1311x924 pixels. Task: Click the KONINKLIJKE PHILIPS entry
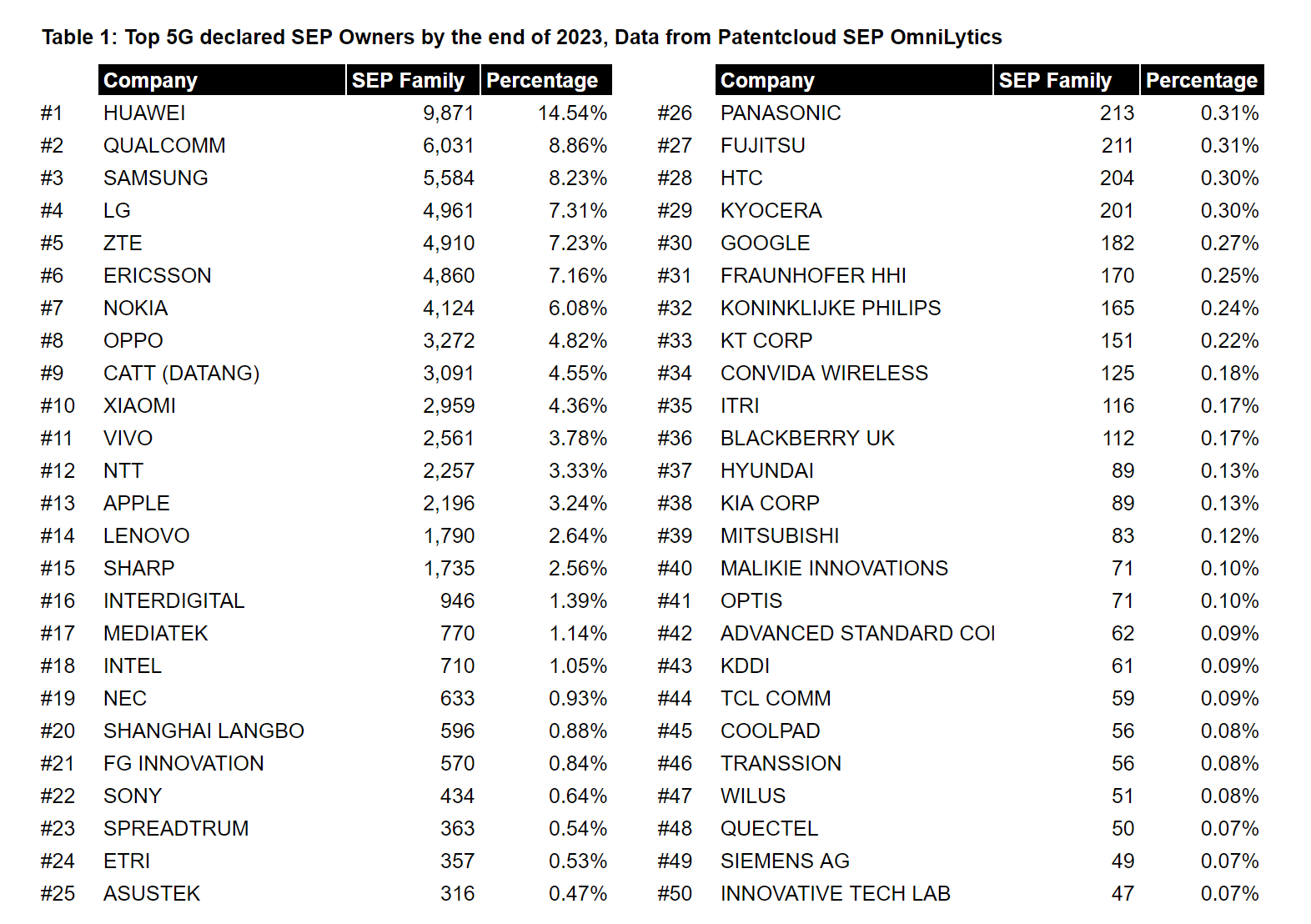click(830, 308)
